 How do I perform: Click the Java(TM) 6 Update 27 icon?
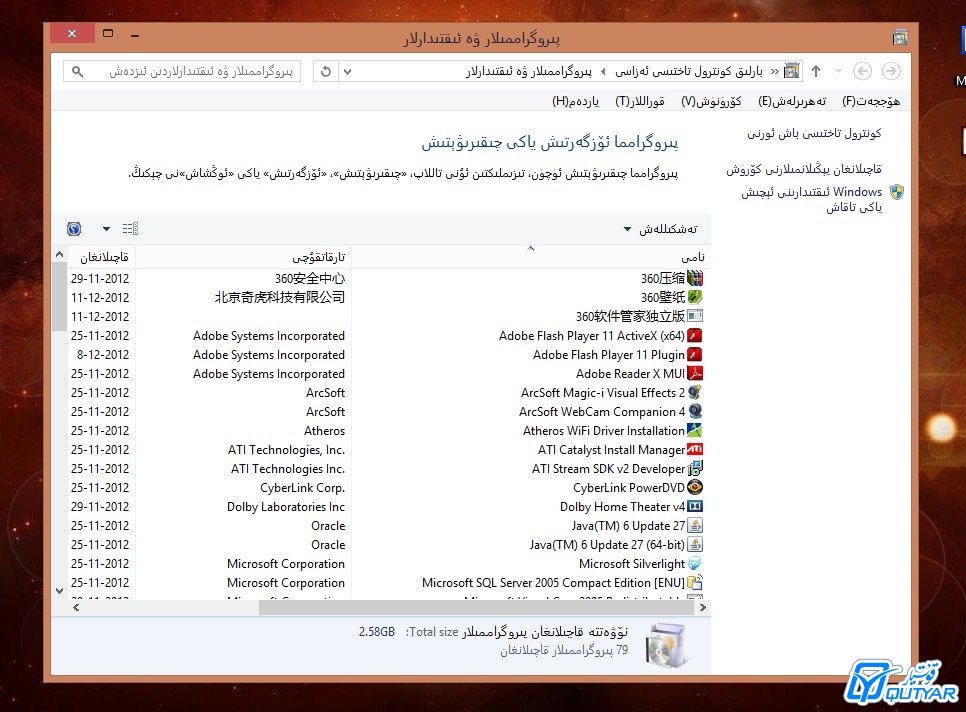tap(695, 525)
